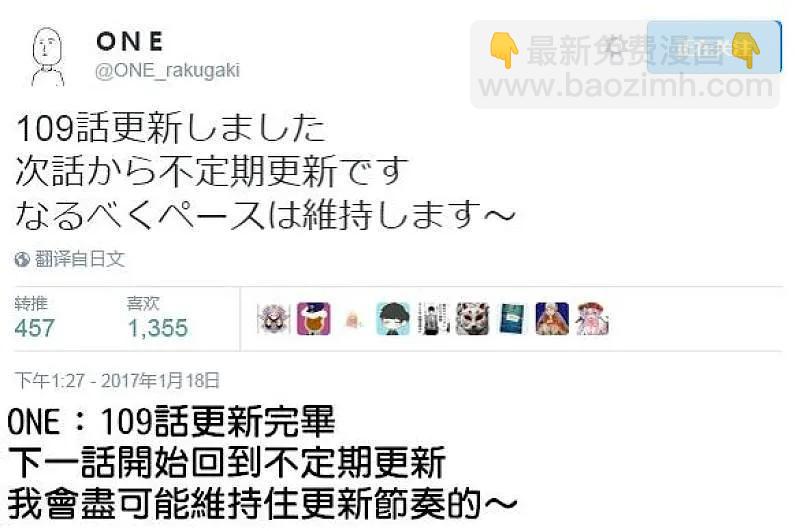Screen dimensions: 800x531
Task: Open the @ONE_rakugaki handle link
Action: (x=167, y=70)
